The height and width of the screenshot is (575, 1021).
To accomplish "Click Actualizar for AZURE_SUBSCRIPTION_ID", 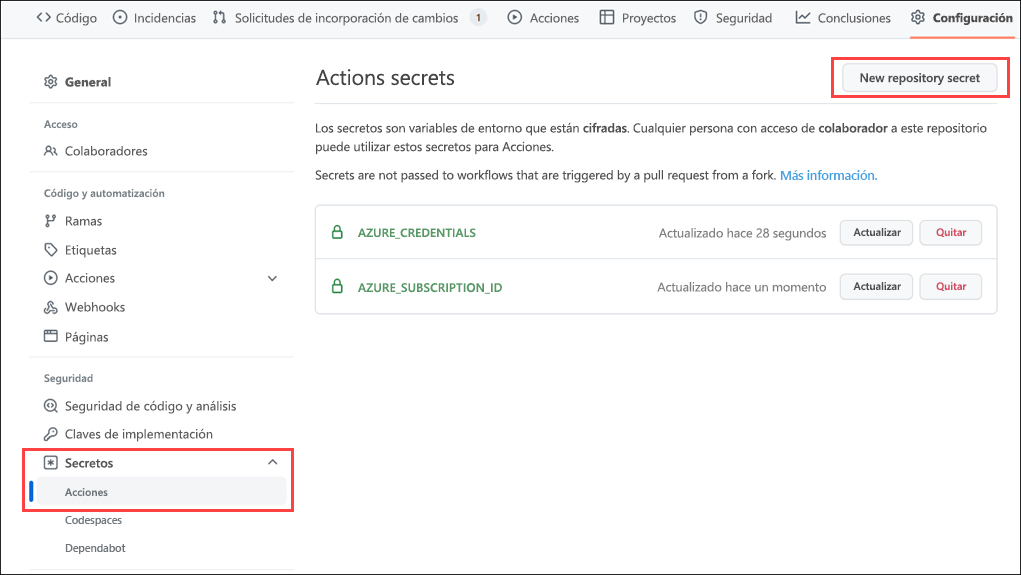I will click(876, 287).
